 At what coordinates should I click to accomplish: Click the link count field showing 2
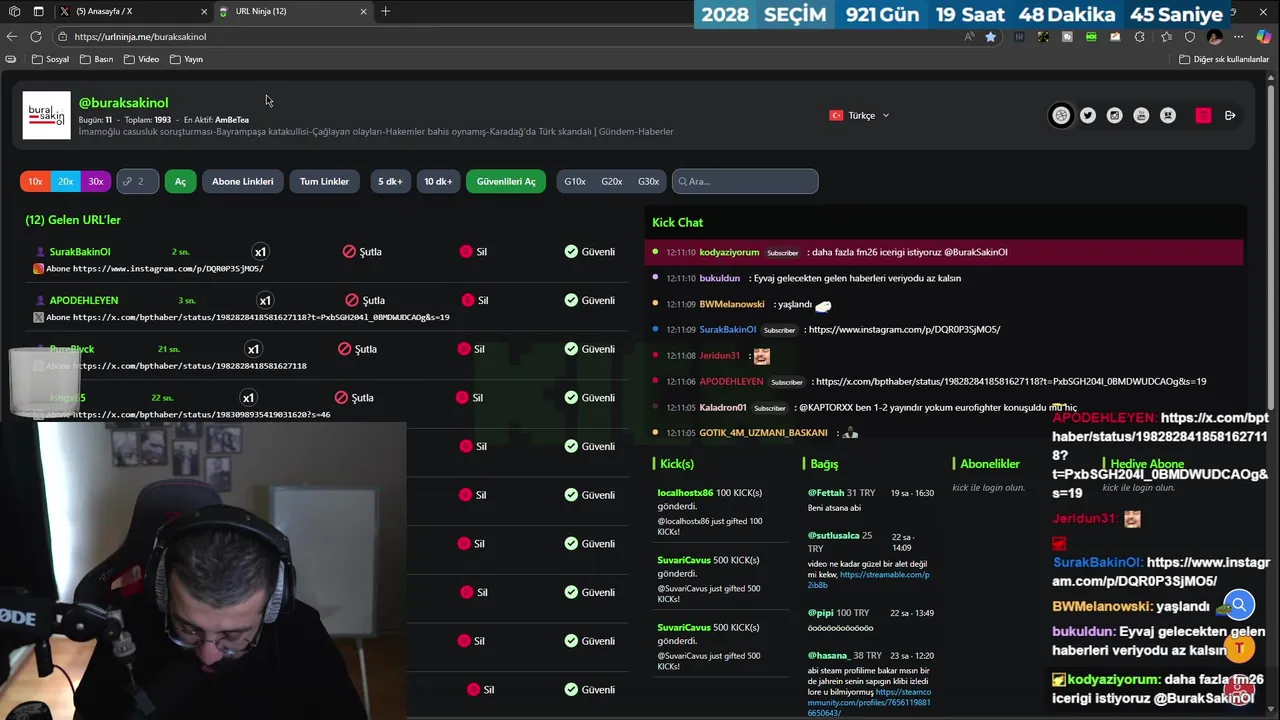pos(137,181)
